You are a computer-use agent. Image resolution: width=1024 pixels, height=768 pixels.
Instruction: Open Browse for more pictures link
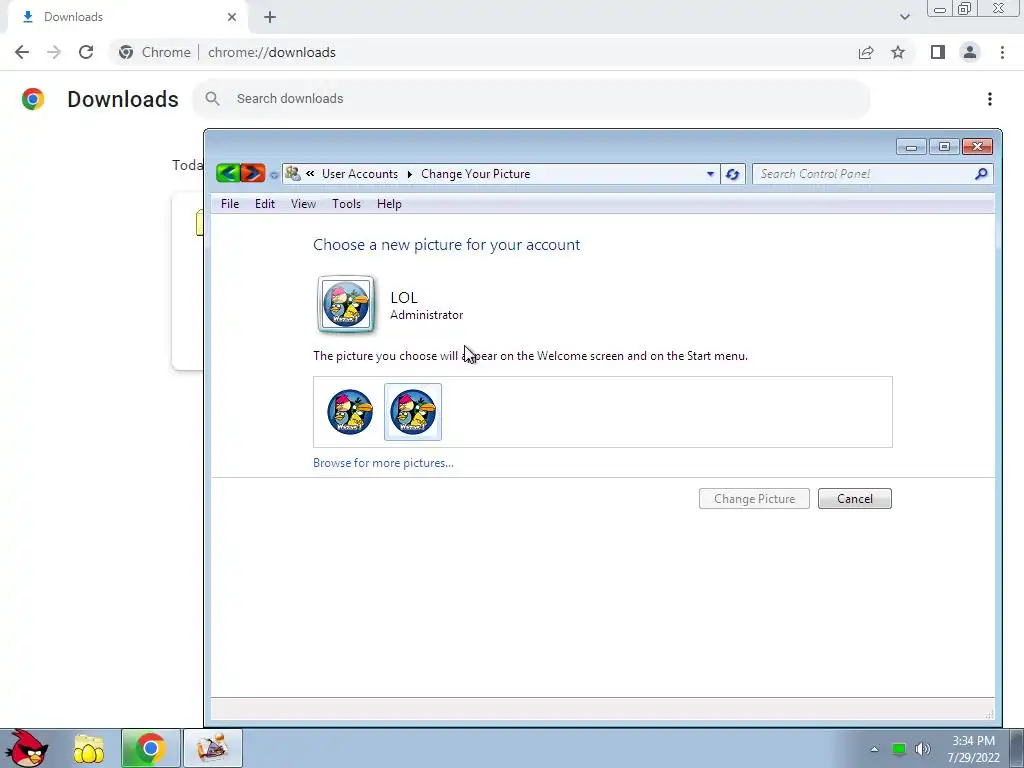383,462
